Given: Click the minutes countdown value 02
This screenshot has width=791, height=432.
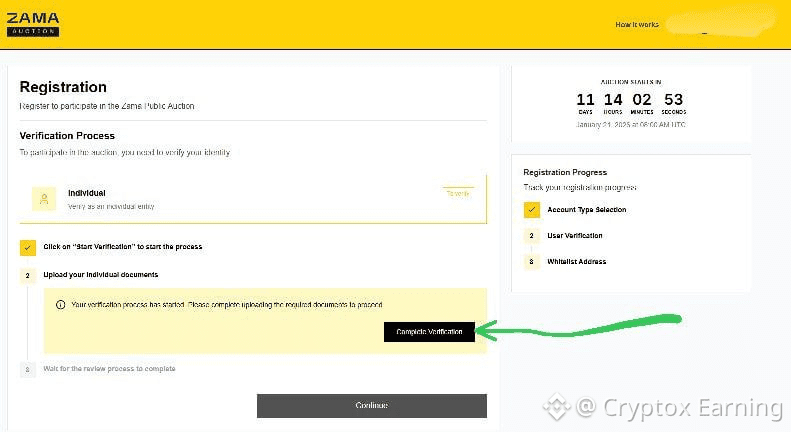Looking at the screenshot, I should 642,99.
